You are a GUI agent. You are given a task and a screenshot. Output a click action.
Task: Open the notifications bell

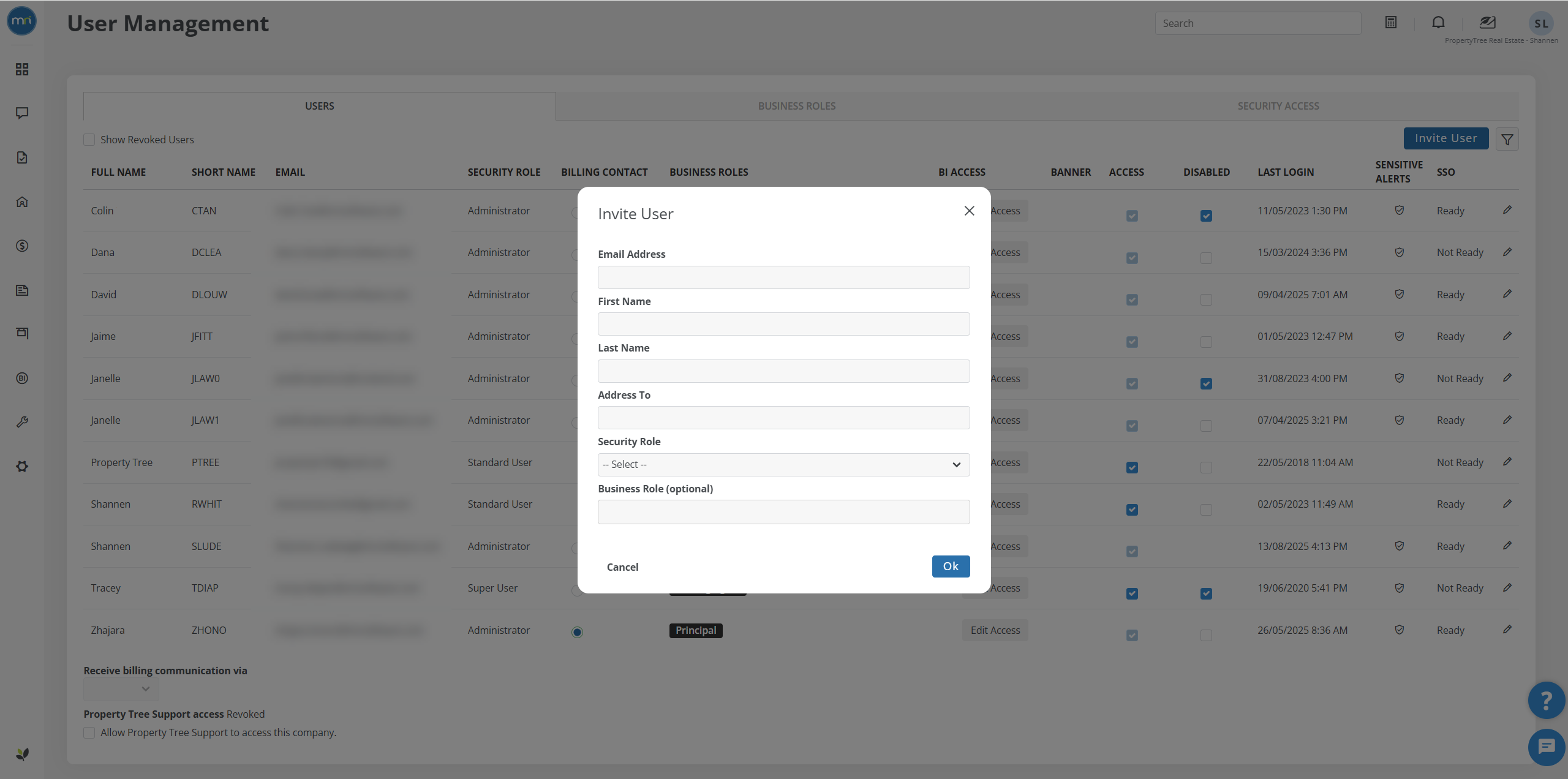pos(1438,23)
